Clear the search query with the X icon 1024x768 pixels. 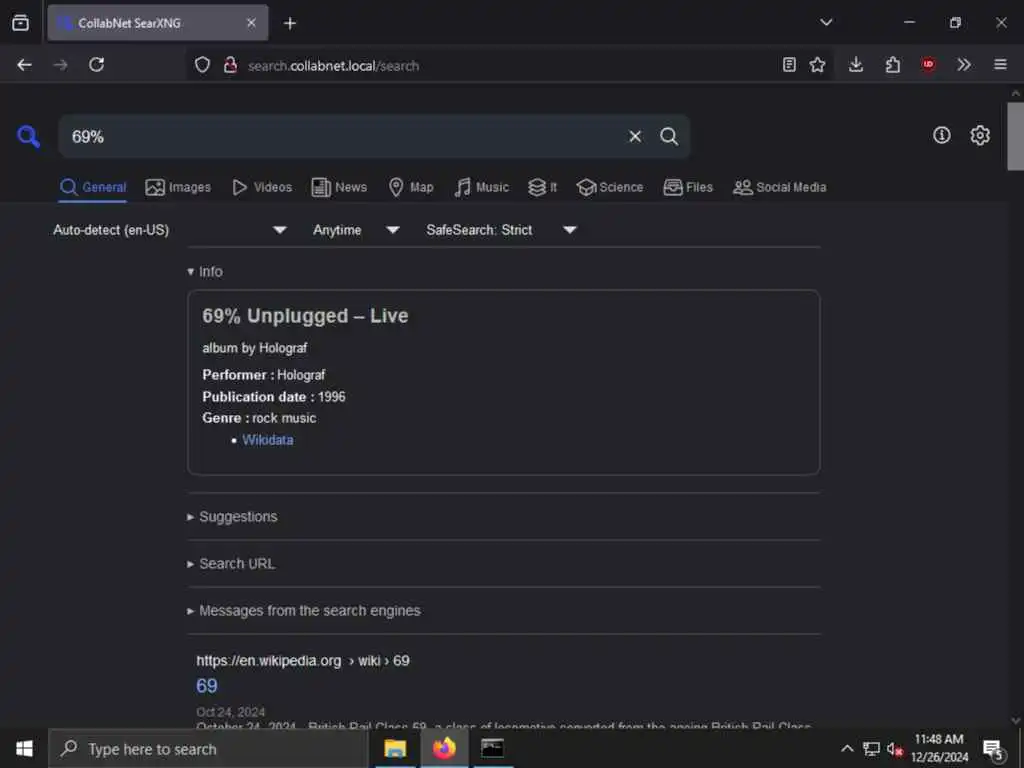pos(635,136)
